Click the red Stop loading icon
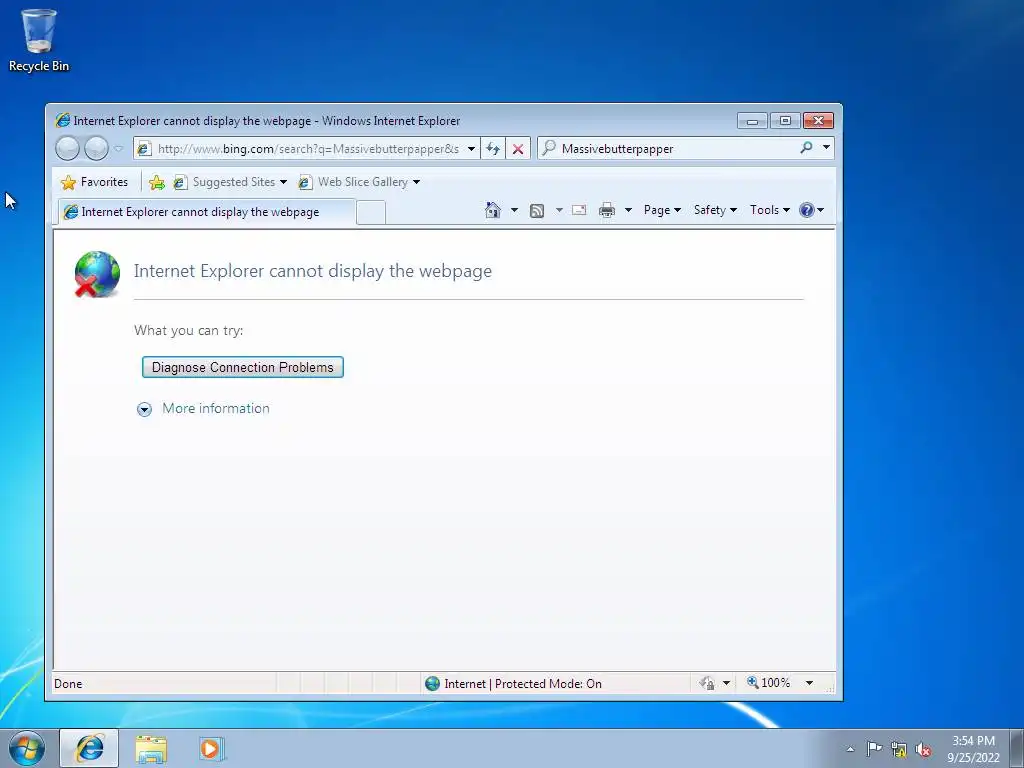This screenshot has height=768, width=1024. pos(518,149)
